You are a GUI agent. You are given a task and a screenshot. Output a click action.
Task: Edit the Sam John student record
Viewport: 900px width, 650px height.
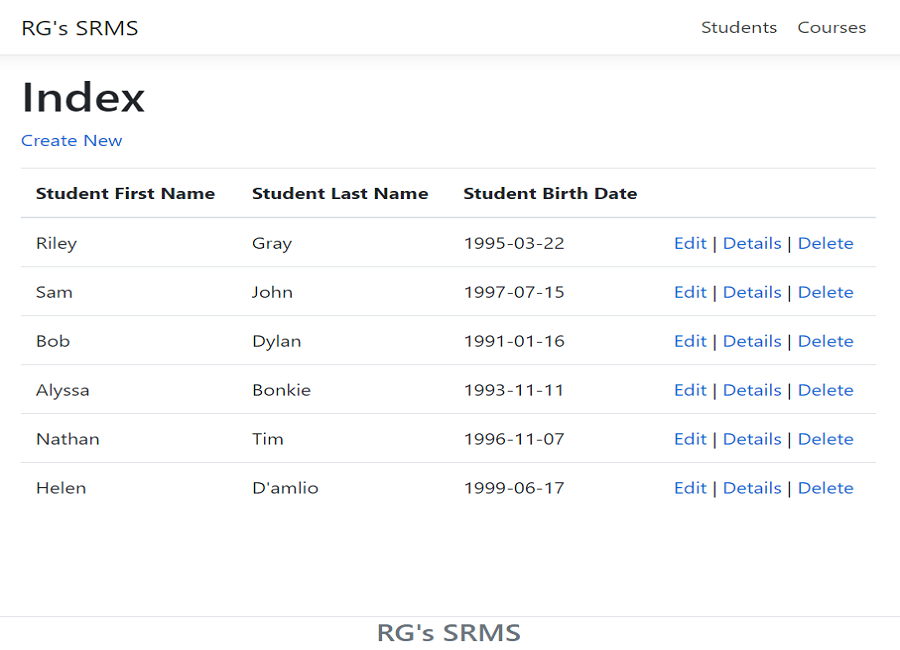click(x=690, y=292)
